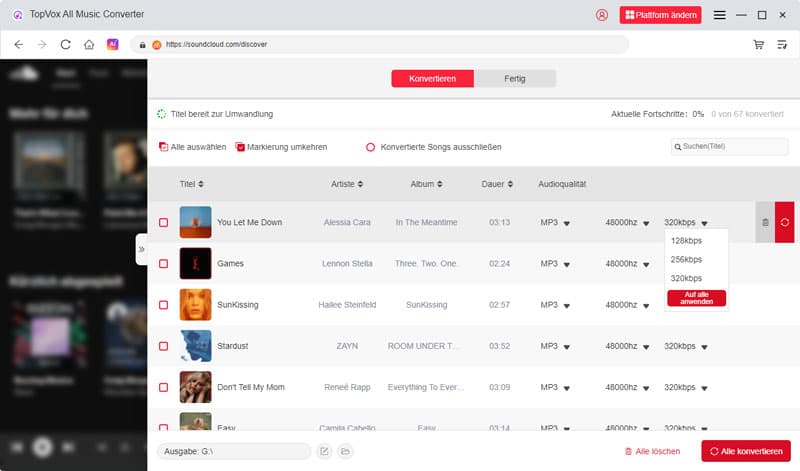Switch to the Fertig tab

(x=514, y=79)
